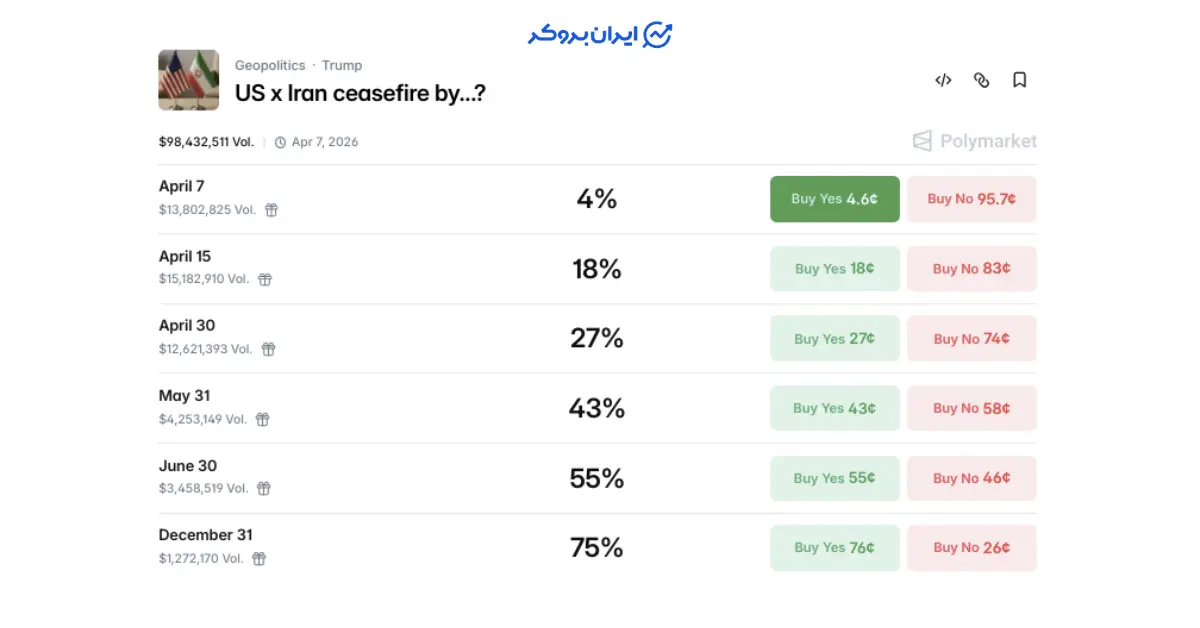
Task: Click the embed code icon
Action: tap(943, 80)
